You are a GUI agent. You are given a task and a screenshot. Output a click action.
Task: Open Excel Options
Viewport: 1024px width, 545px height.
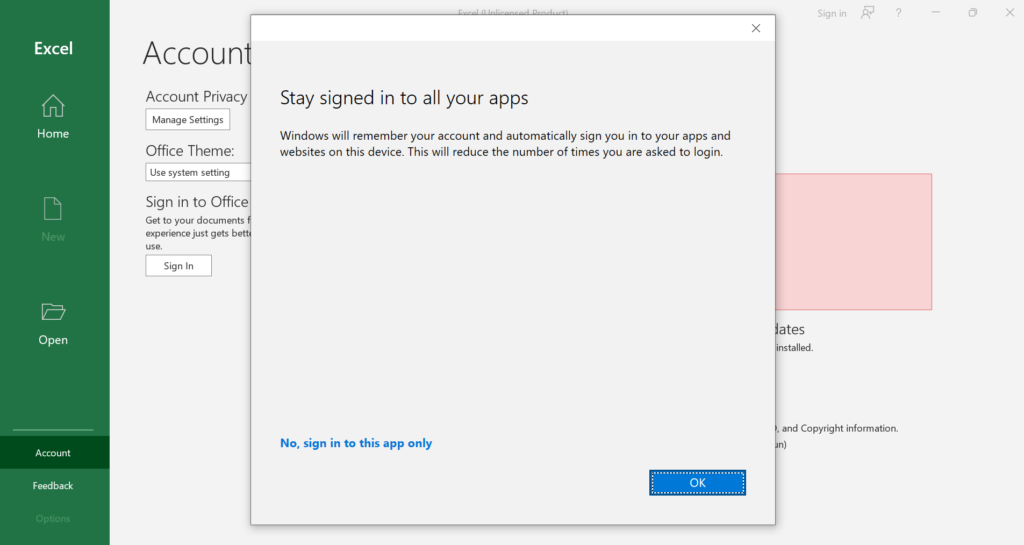point(53,518)
